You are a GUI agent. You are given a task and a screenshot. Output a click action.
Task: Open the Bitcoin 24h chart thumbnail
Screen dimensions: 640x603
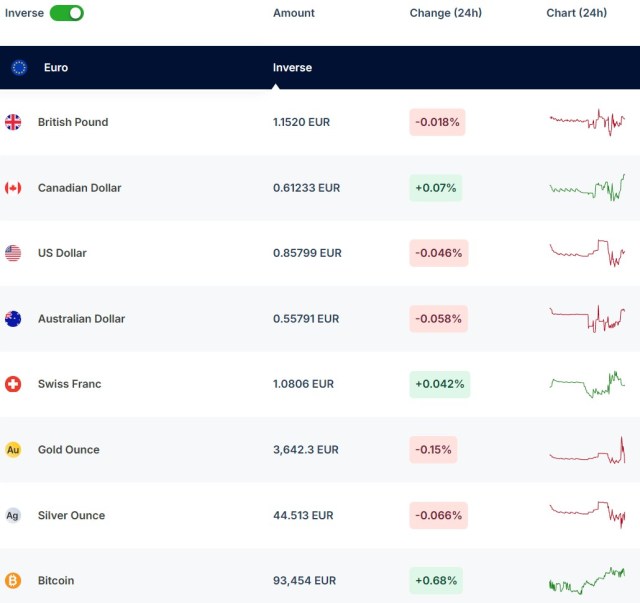click(x=587, y=580)
